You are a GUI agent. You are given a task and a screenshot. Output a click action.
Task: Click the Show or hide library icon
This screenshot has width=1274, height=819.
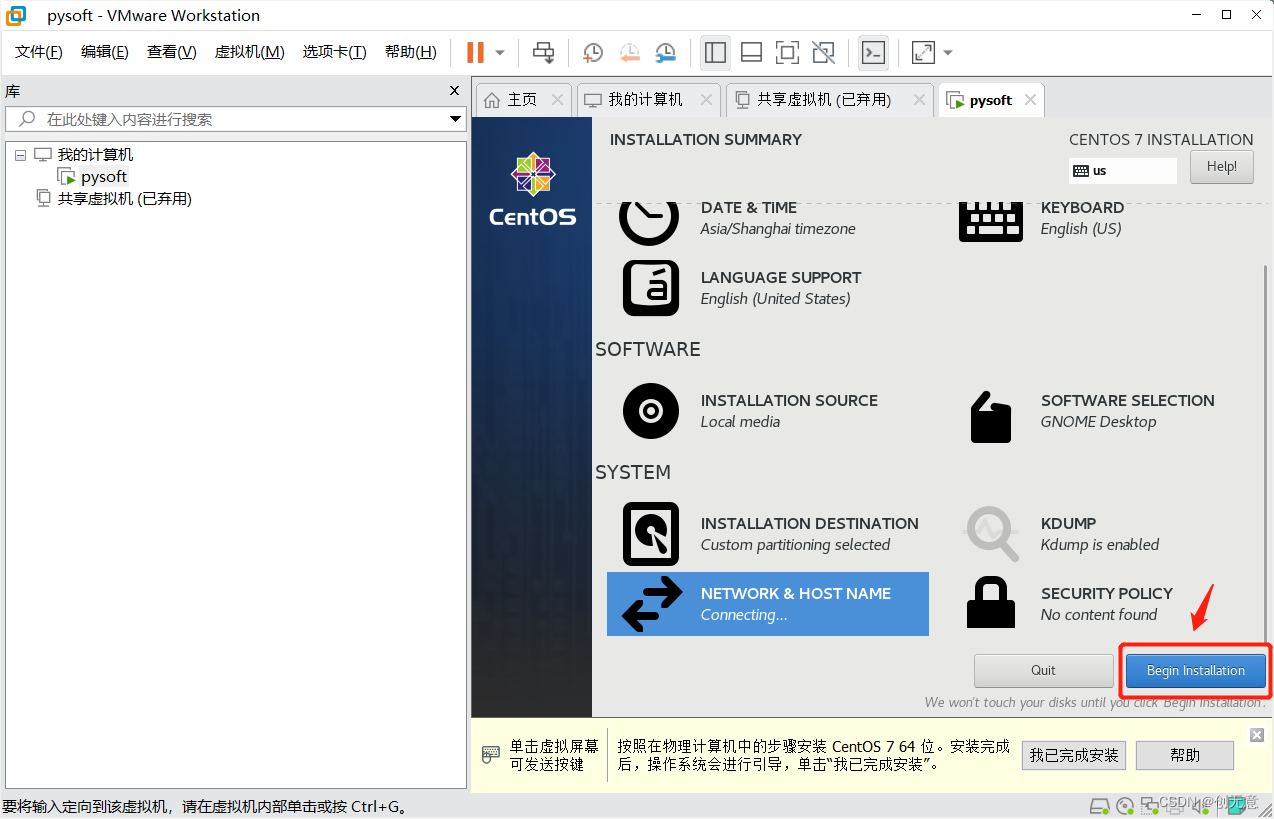(x=715, y=52)
